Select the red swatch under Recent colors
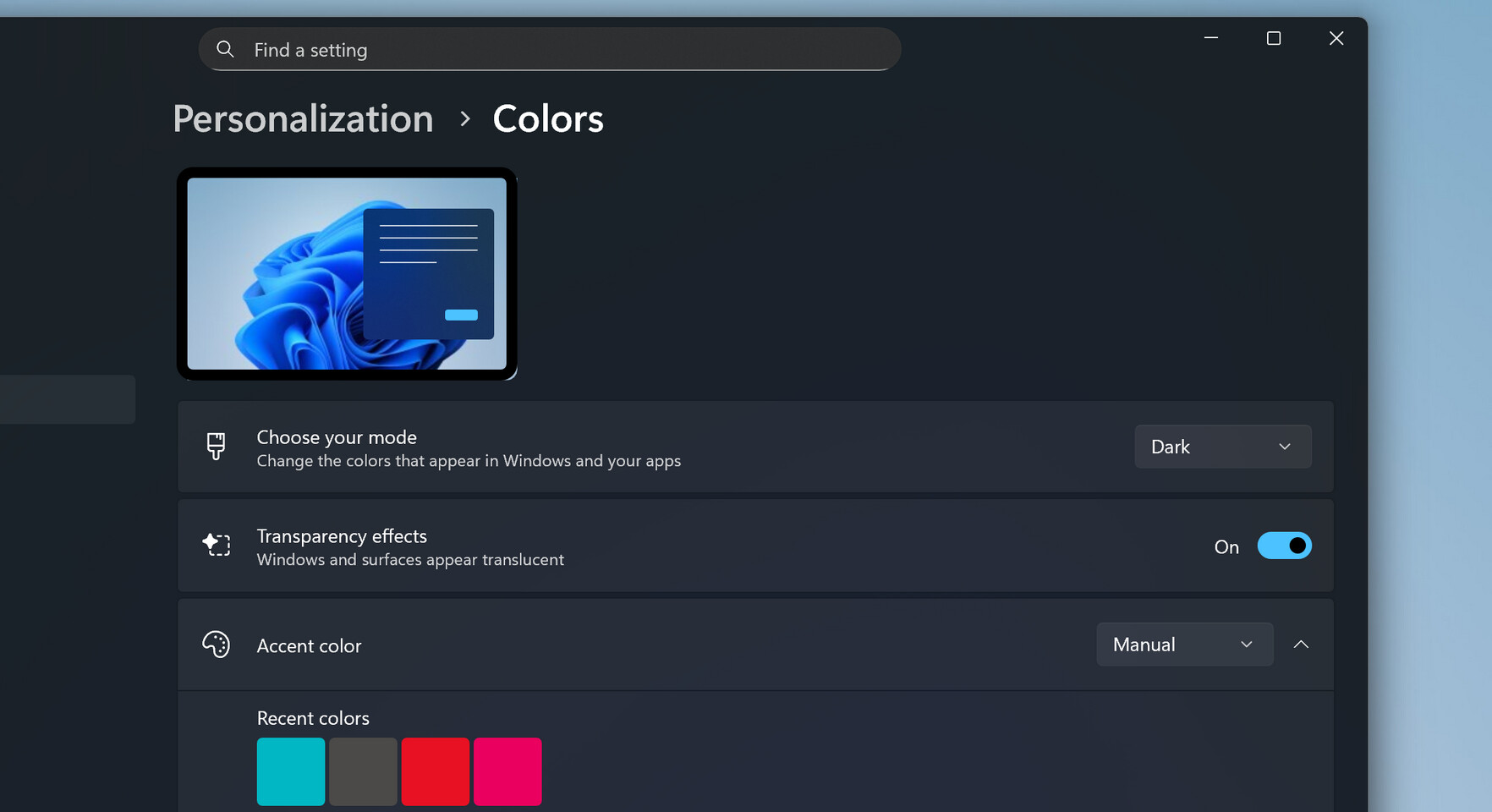Viewport: 1492px width, 812px height. click(x=435, y=771)
